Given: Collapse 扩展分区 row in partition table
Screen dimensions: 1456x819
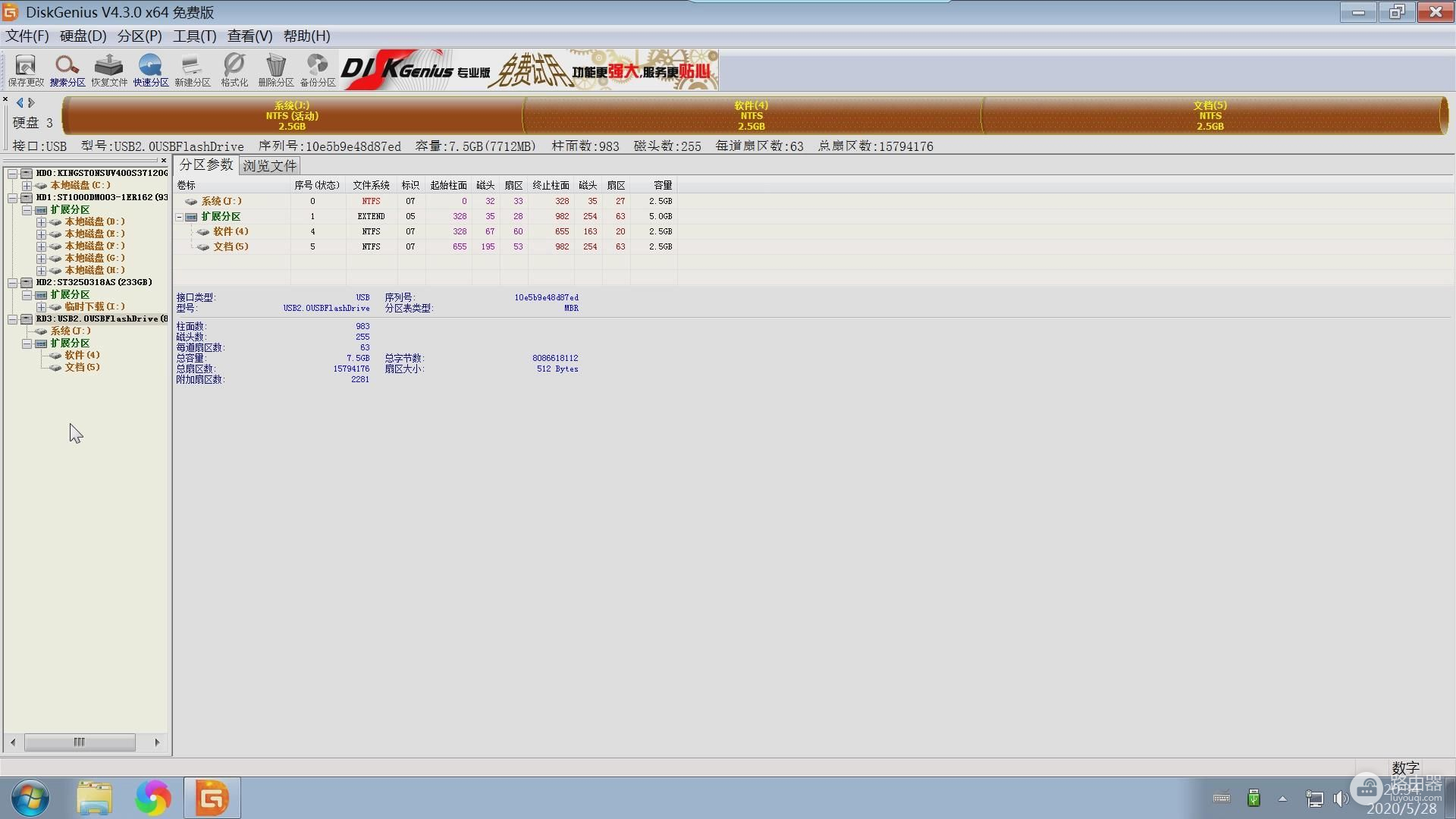Looking at the screenshot, I should [x=180, y=217].
